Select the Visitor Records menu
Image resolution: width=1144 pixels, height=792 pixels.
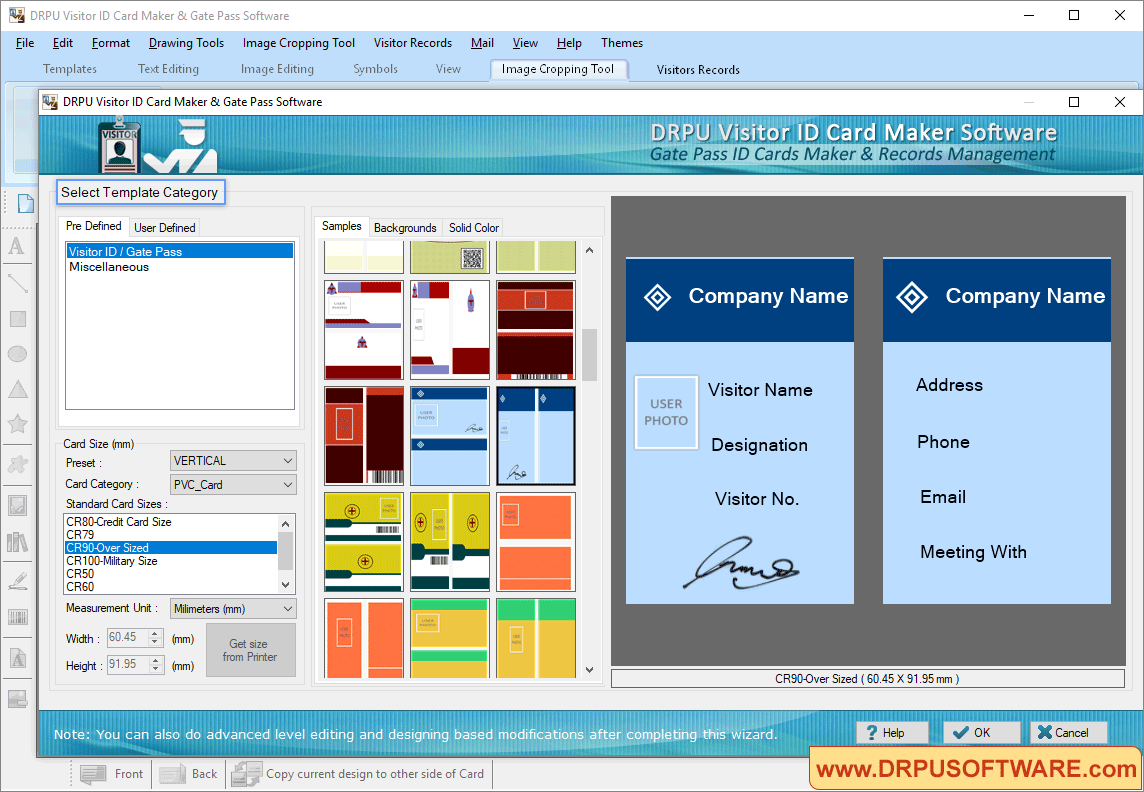click(412, 43)
